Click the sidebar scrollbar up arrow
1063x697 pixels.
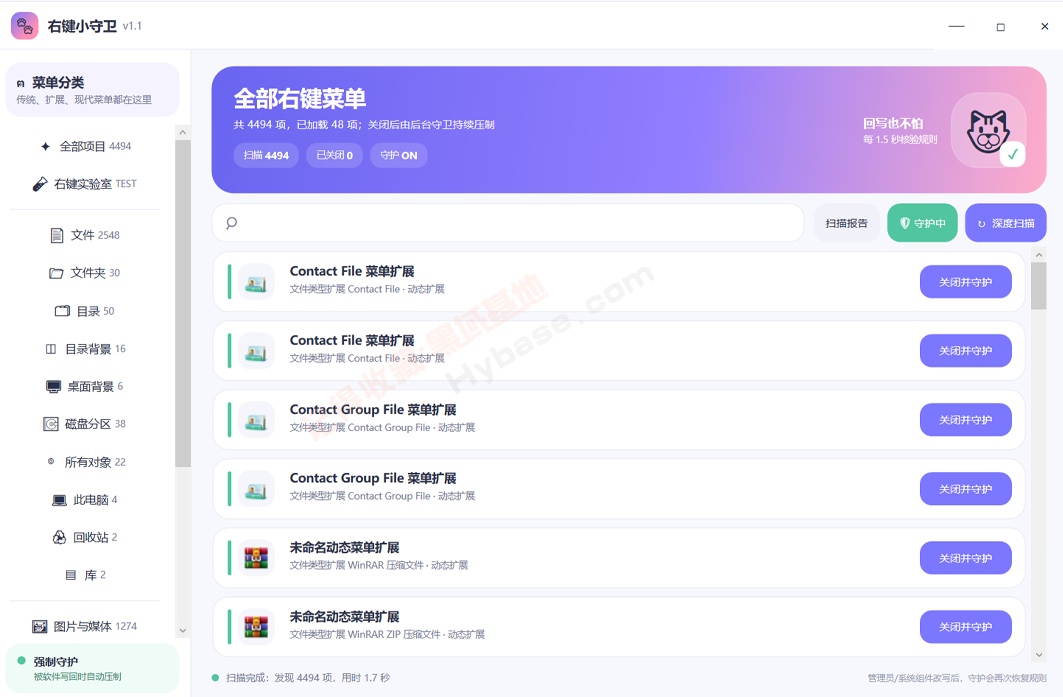click(182, 132)
